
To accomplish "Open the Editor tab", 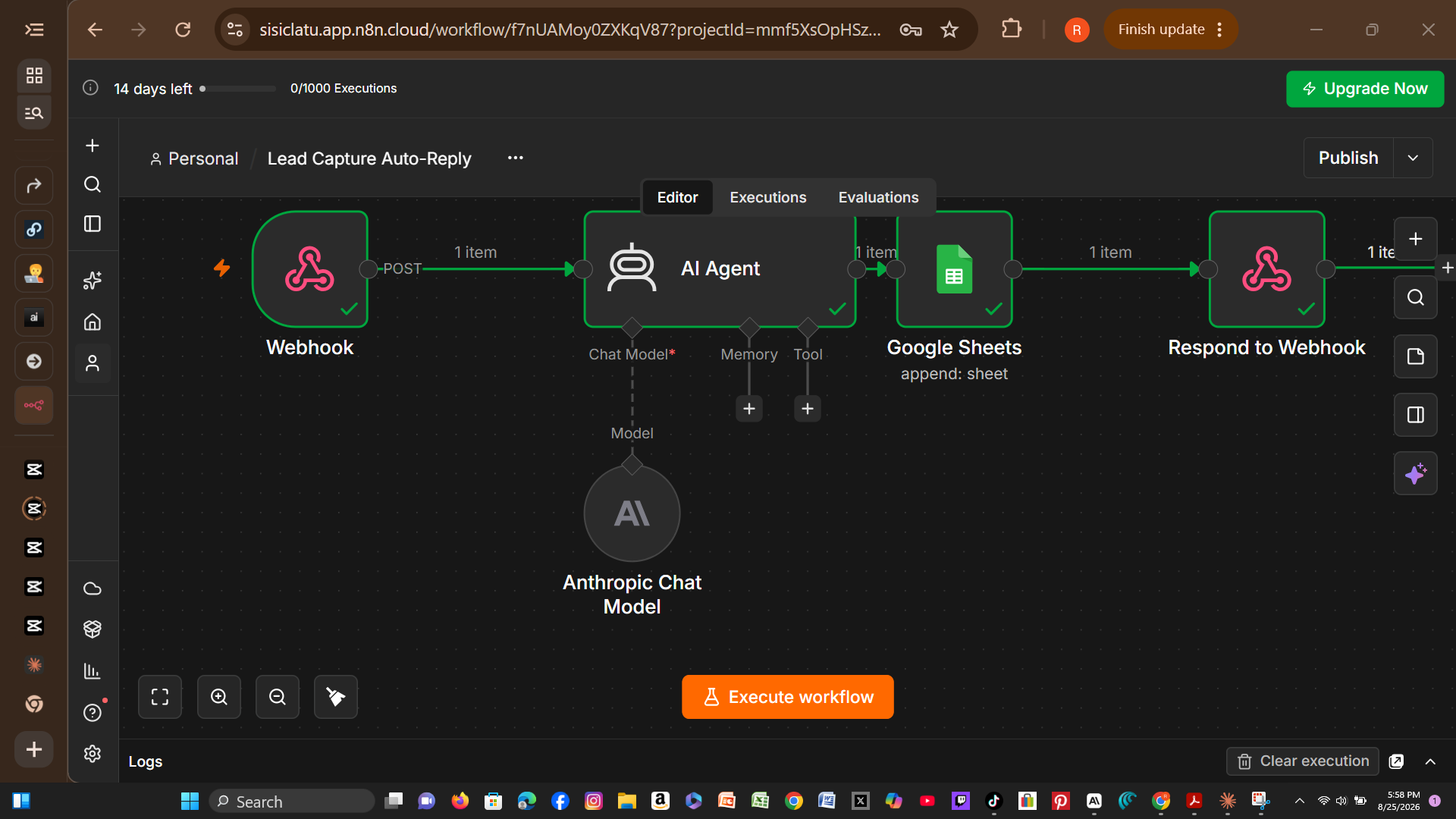I will pos(677,197).
